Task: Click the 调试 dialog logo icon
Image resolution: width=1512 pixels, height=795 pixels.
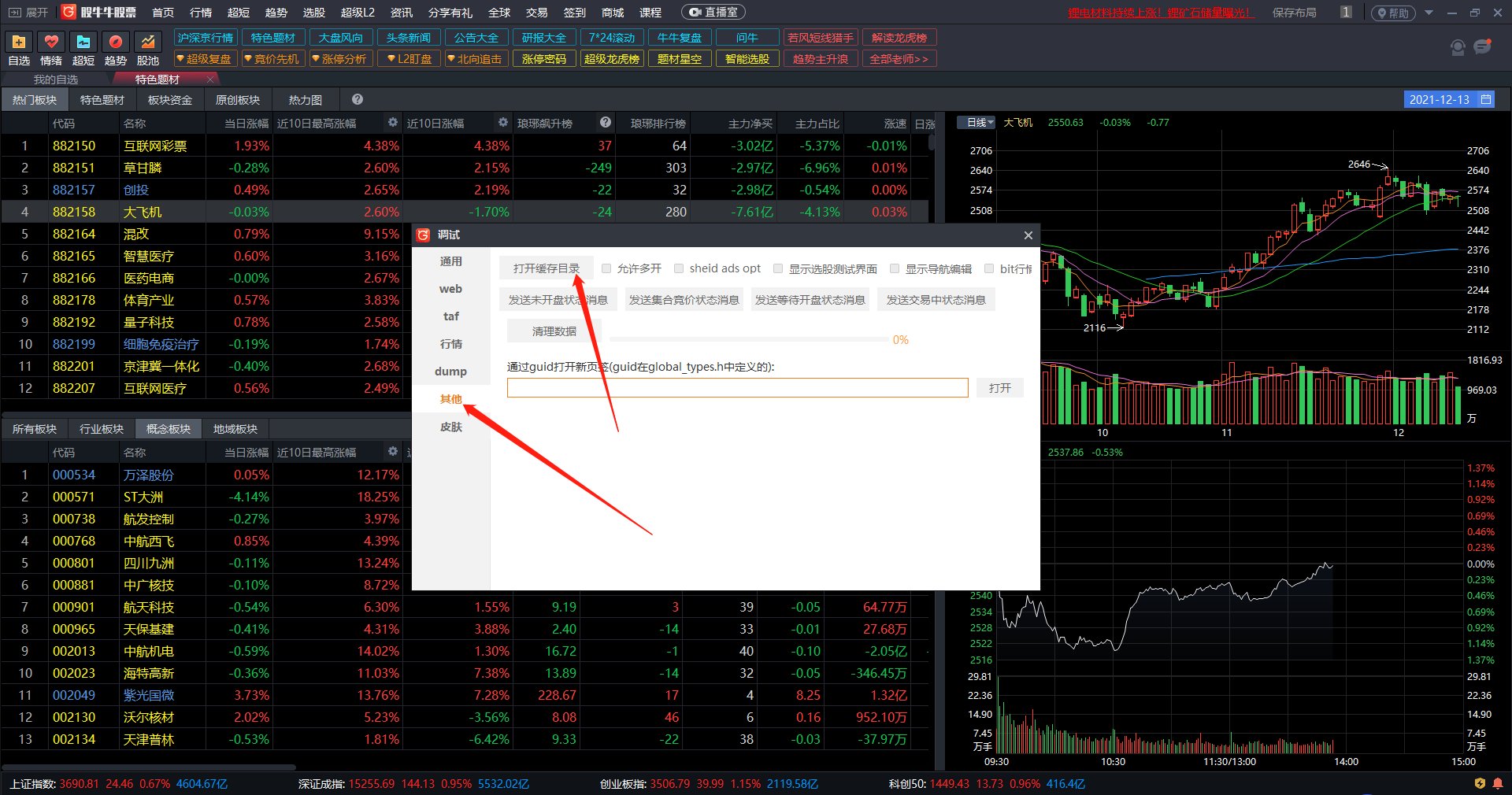Action: pyautogui.click(x=424, y=235)
